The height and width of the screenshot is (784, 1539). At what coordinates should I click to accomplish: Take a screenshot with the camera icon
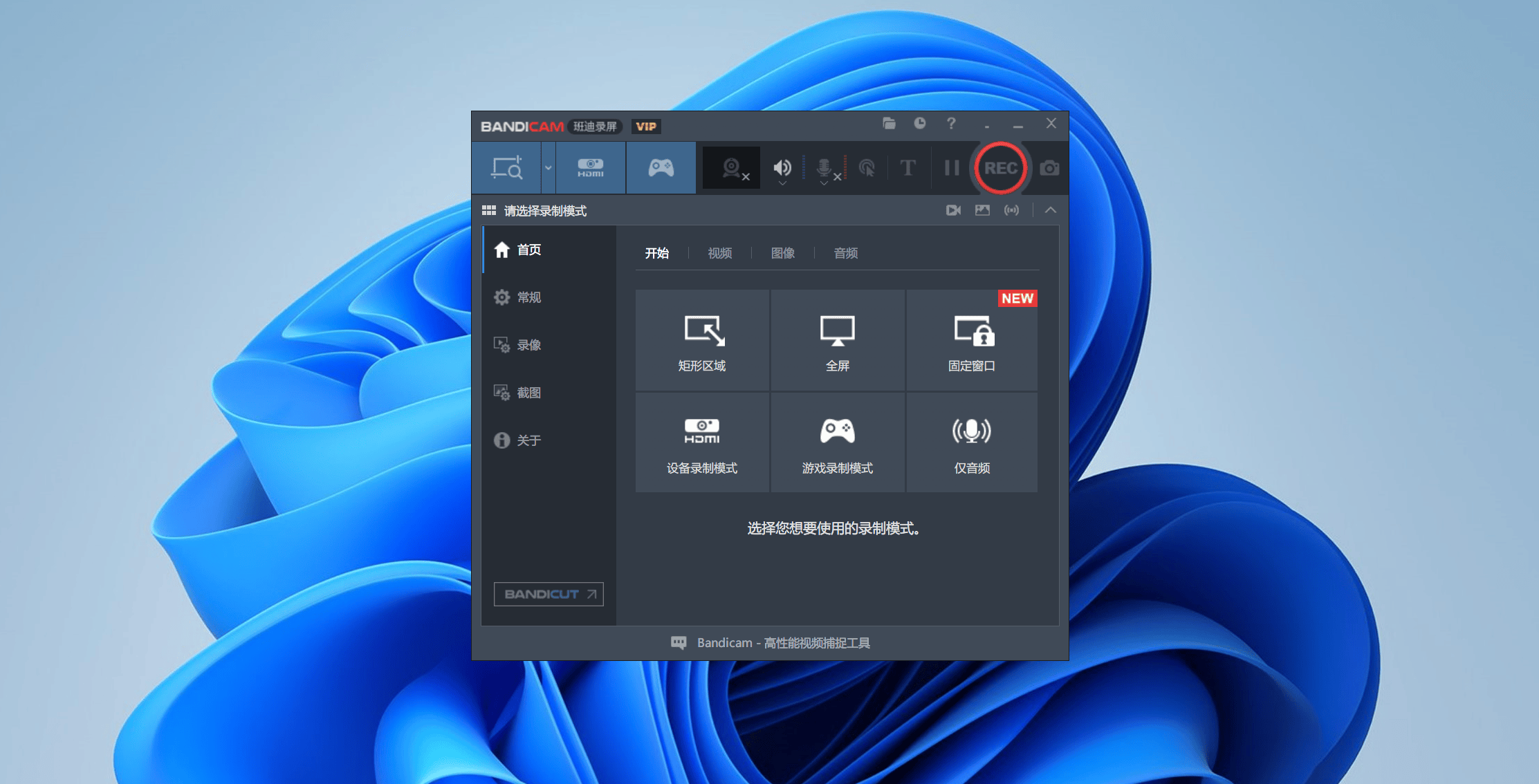1049,168
